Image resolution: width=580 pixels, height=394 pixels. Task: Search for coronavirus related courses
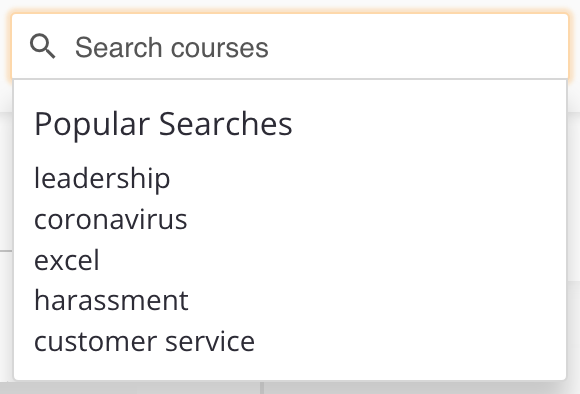(111, 219)
